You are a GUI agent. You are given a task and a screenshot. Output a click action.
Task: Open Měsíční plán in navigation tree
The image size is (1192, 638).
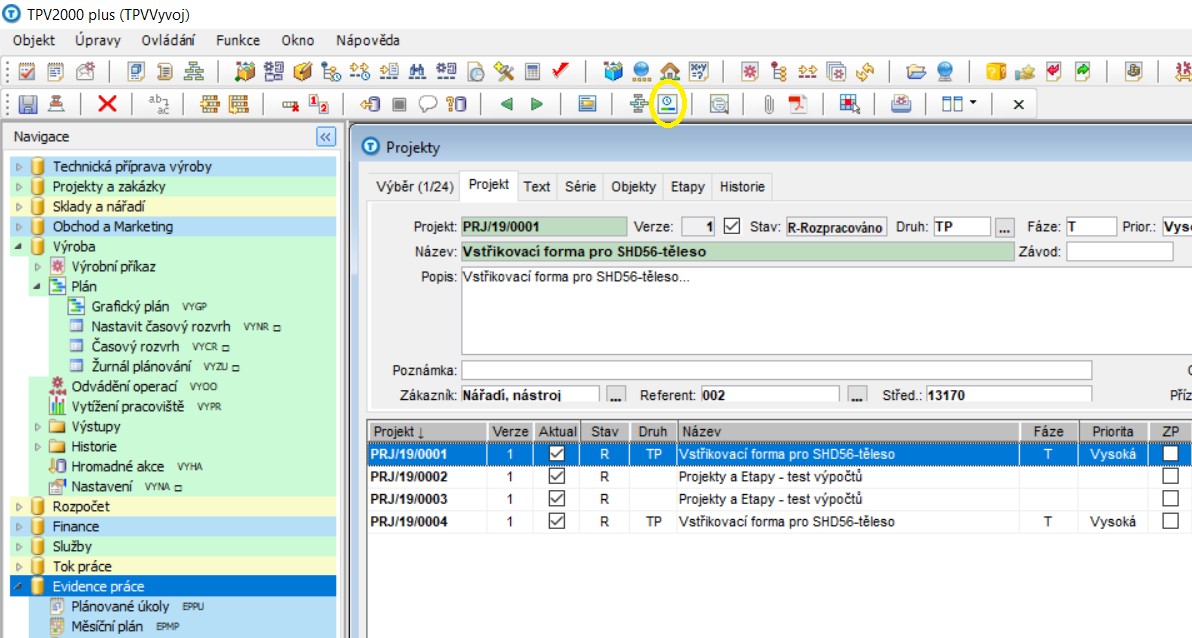point(106,627)
